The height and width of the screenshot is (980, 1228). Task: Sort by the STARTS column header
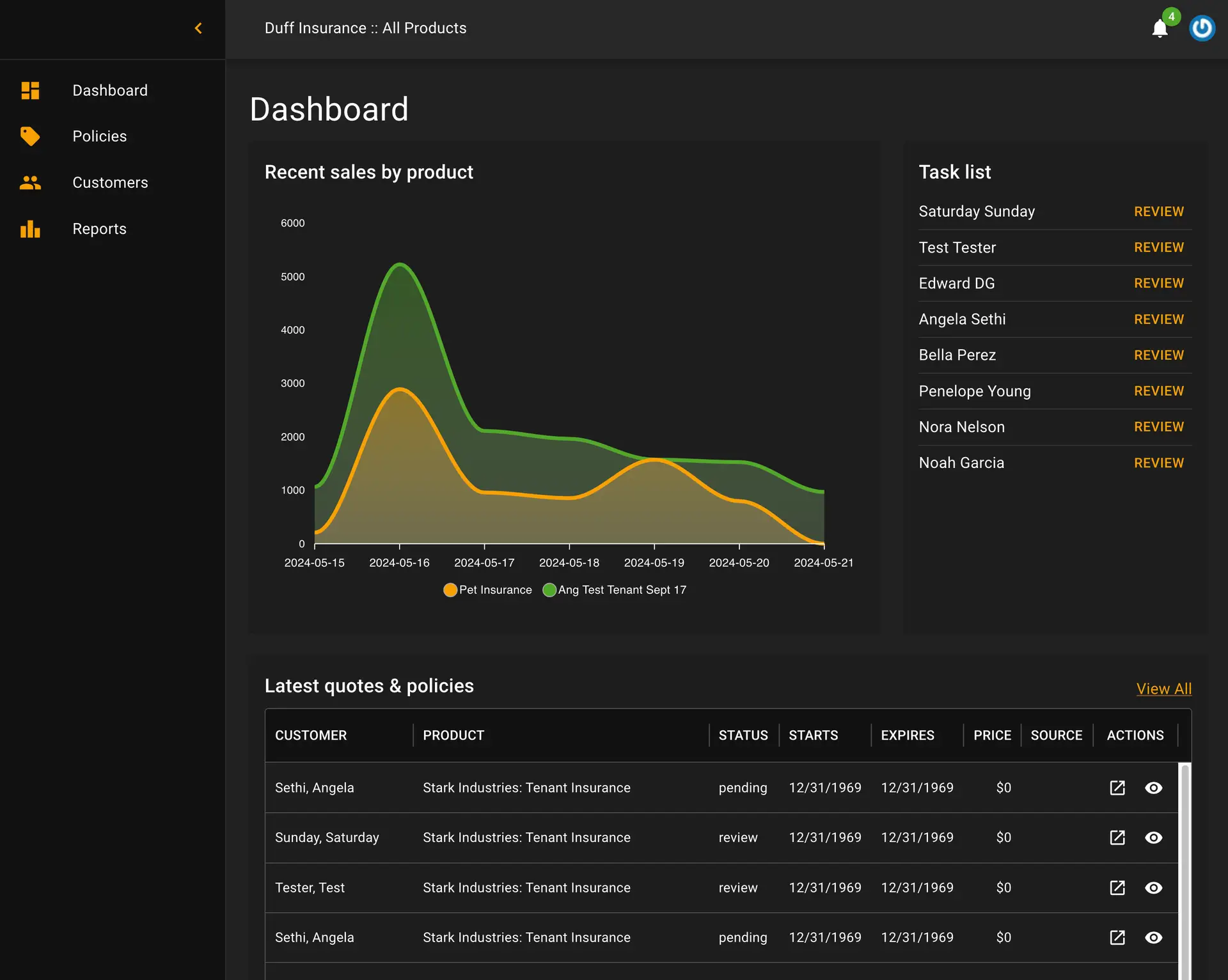pos(813,735)
